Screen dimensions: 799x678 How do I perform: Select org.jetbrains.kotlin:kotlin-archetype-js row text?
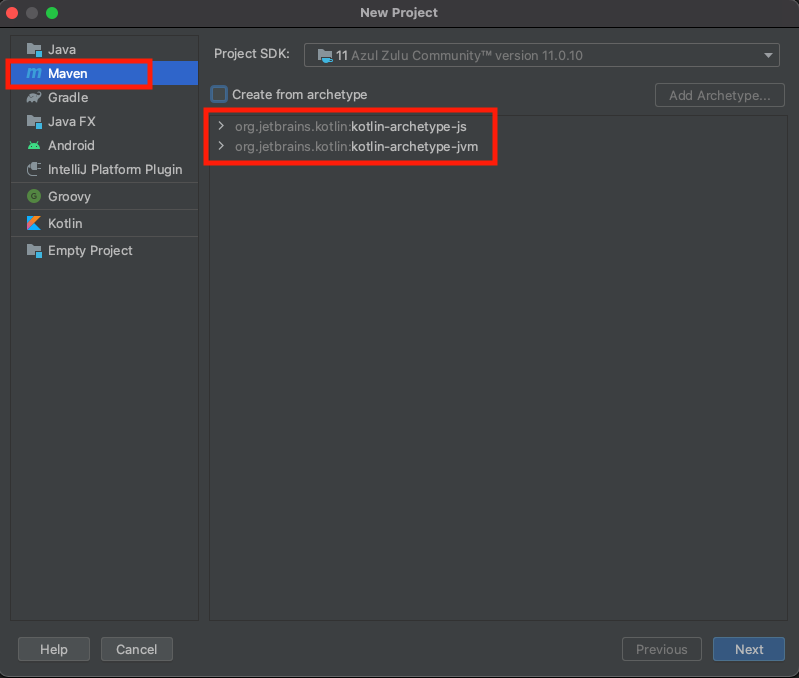click(x=351, y=126)
